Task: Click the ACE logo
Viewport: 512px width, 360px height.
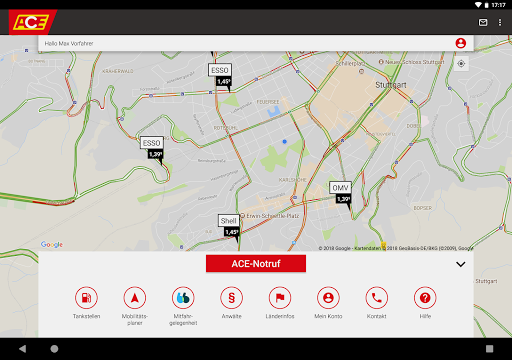Action: point(31,22)
